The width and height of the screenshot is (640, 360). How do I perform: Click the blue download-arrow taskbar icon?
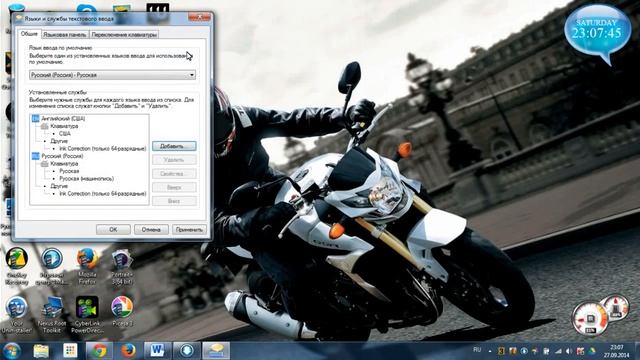(x=187, y=351)
